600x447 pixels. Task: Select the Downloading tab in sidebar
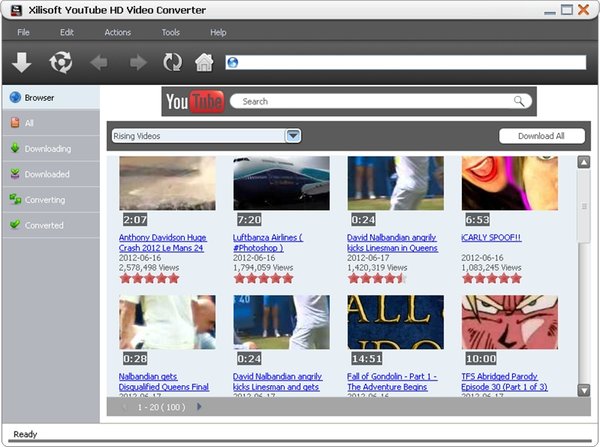click(x=48, y=149)
